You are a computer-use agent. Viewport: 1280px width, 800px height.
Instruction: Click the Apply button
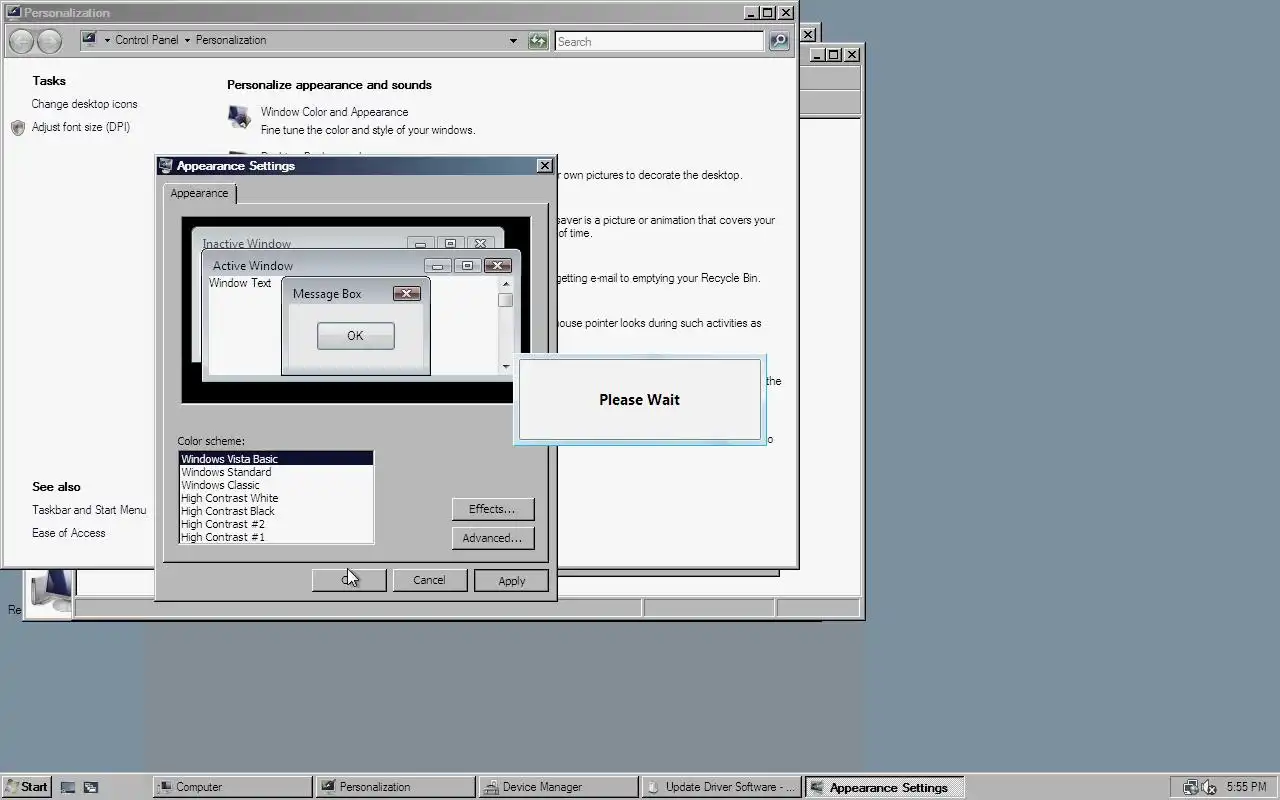(x=511, y=581)
